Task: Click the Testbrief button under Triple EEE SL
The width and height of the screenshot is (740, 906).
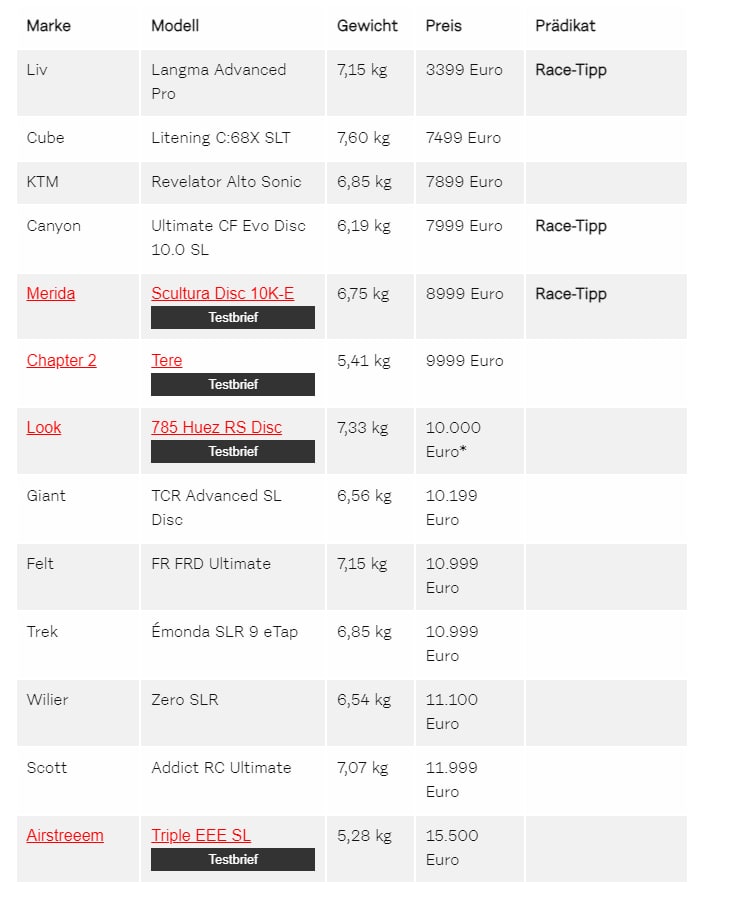Action: pos(233,859)
